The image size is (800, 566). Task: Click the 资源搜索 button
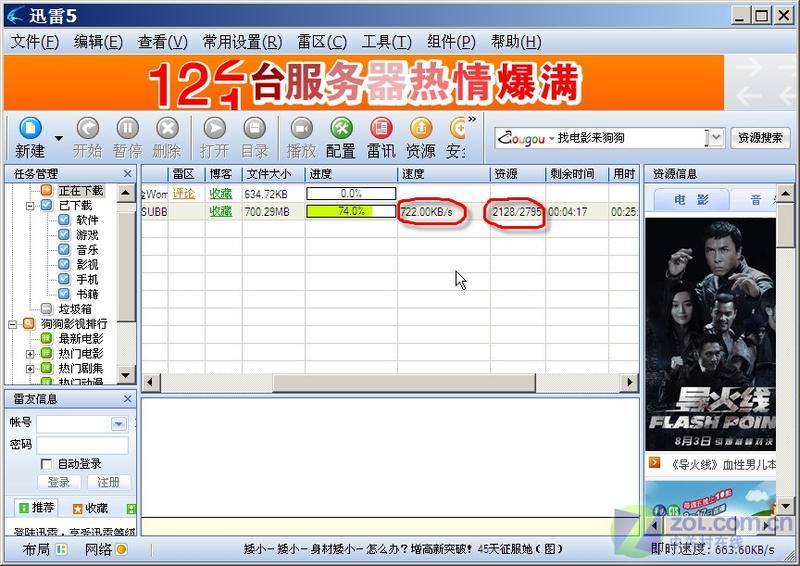760,138
